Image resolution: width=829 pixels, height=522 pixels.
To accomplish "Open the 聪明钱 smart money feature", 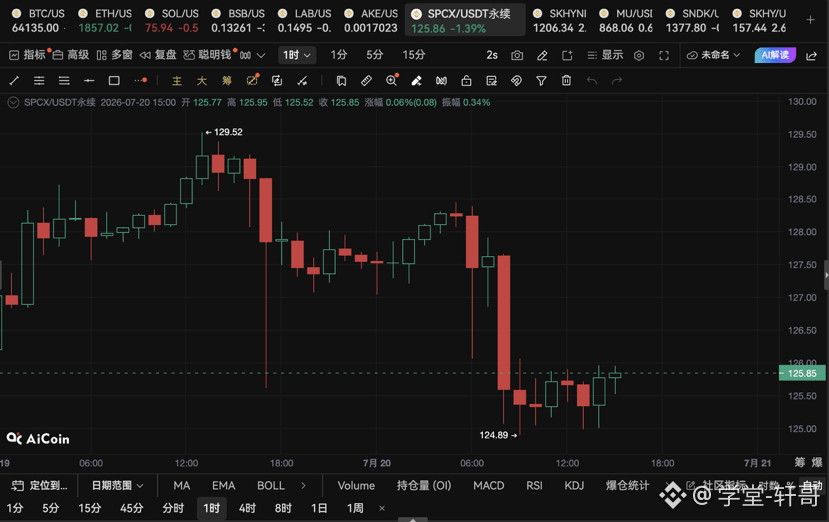I will 208,54.
